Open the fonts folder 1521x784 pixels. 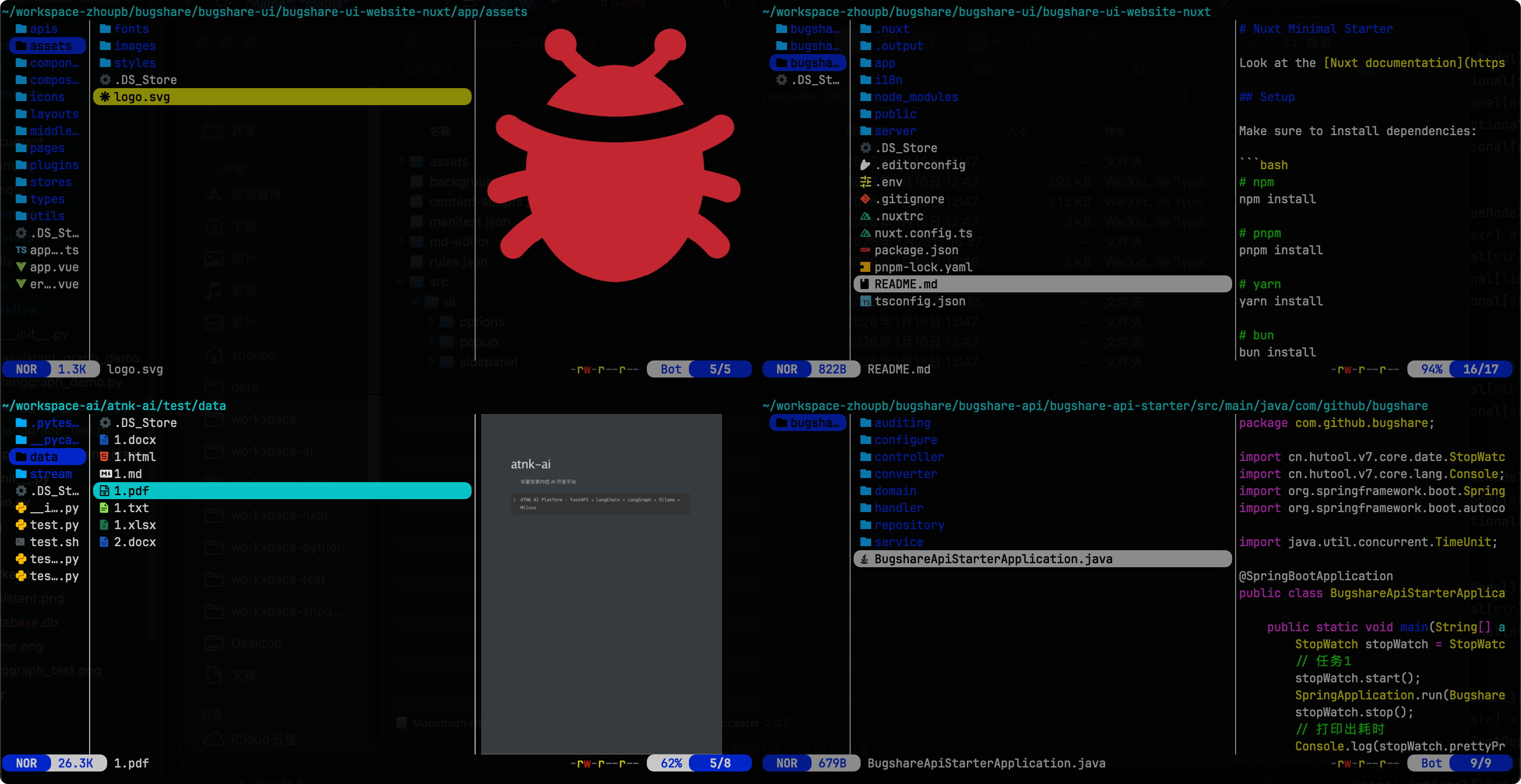click(131, 29)
